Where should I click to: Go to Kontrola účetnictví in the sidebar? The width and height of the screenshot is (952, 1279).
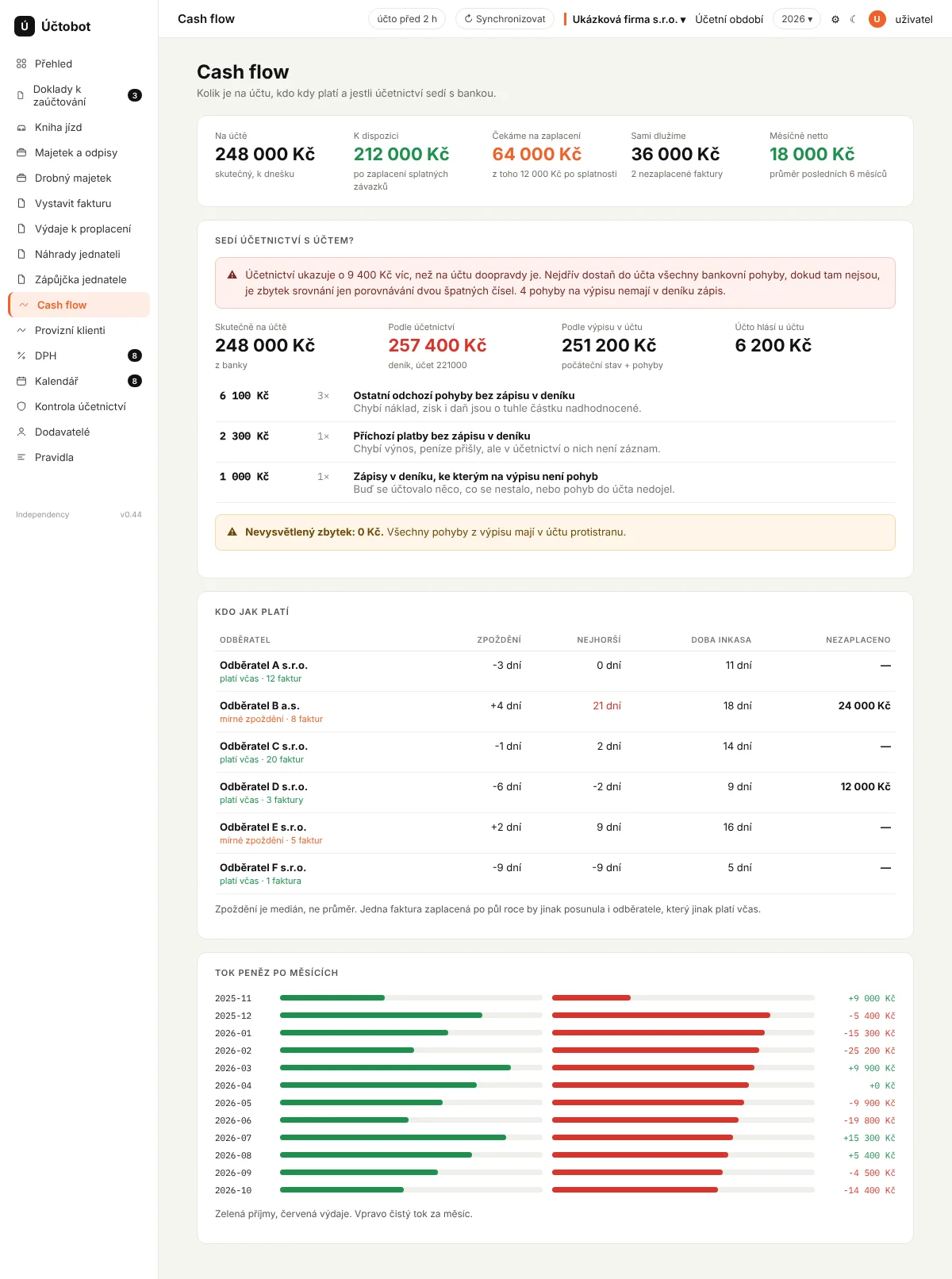[79, 406]
